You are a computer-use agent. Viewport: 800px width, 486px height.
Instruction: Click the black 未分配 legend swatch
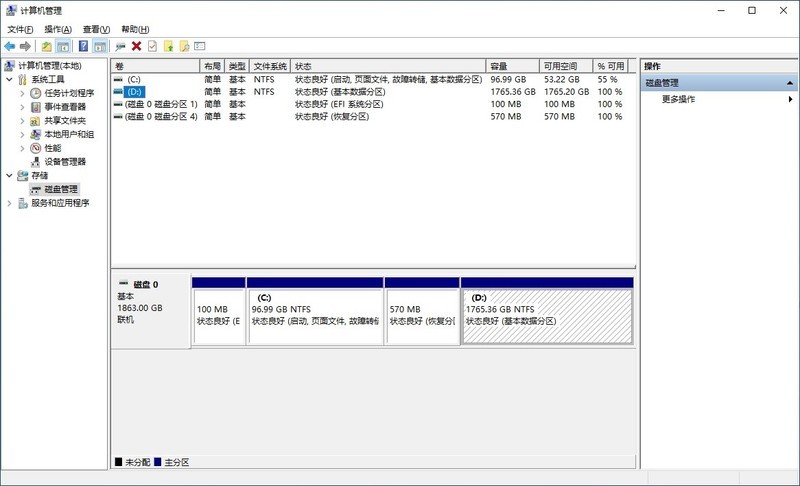118,462
